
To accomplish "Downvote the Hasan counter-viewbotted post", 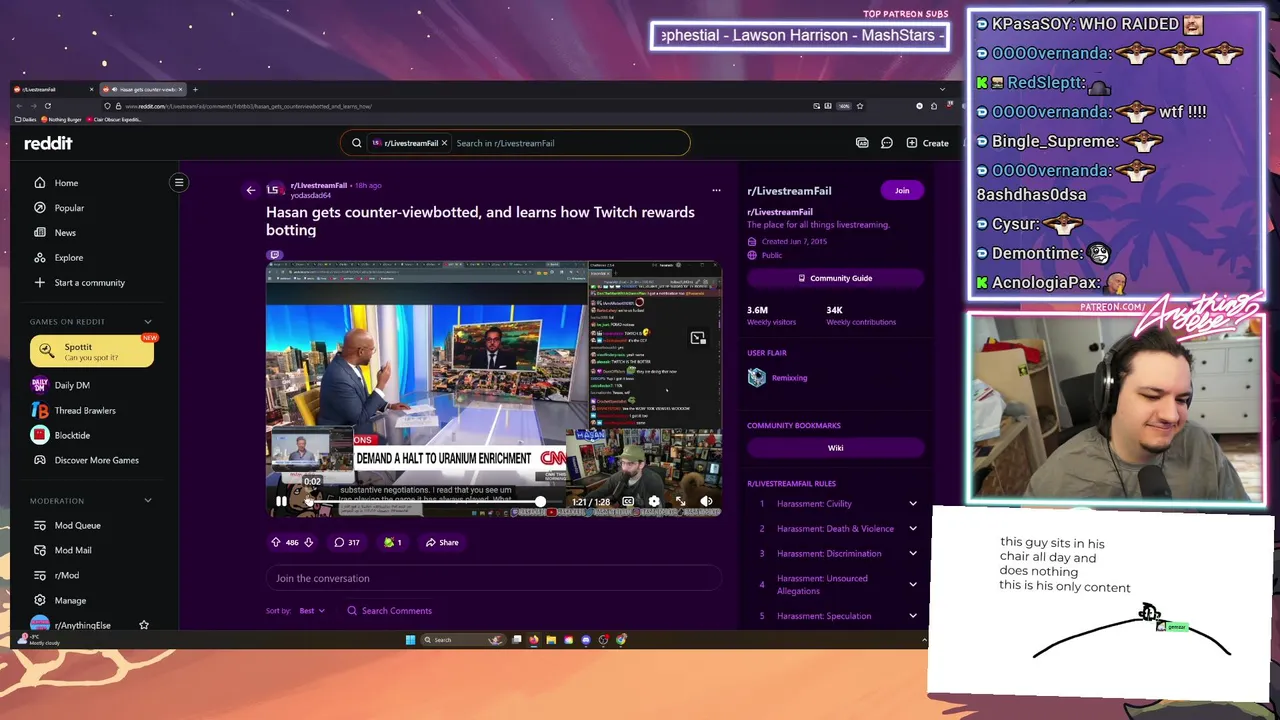I will [308, 542].
